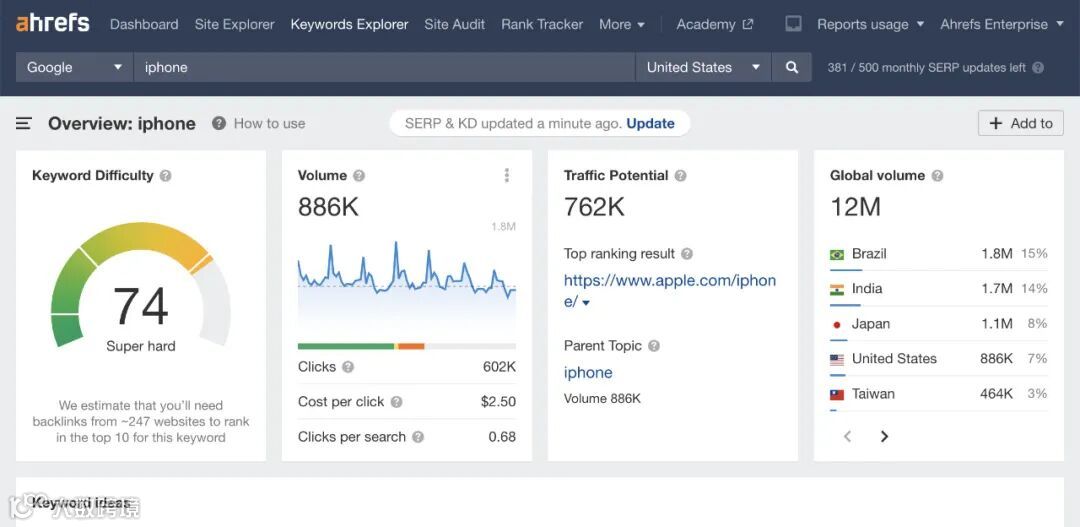Expand the More menu
Viewport: 1080px width, 527px height.
coord(622,24)
